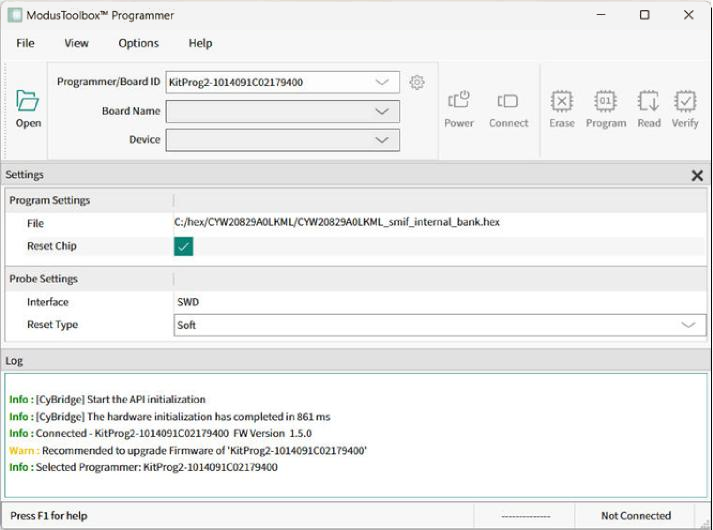
Task: Click the 'Start the API initialization' log line
Action: pos(107,399)
